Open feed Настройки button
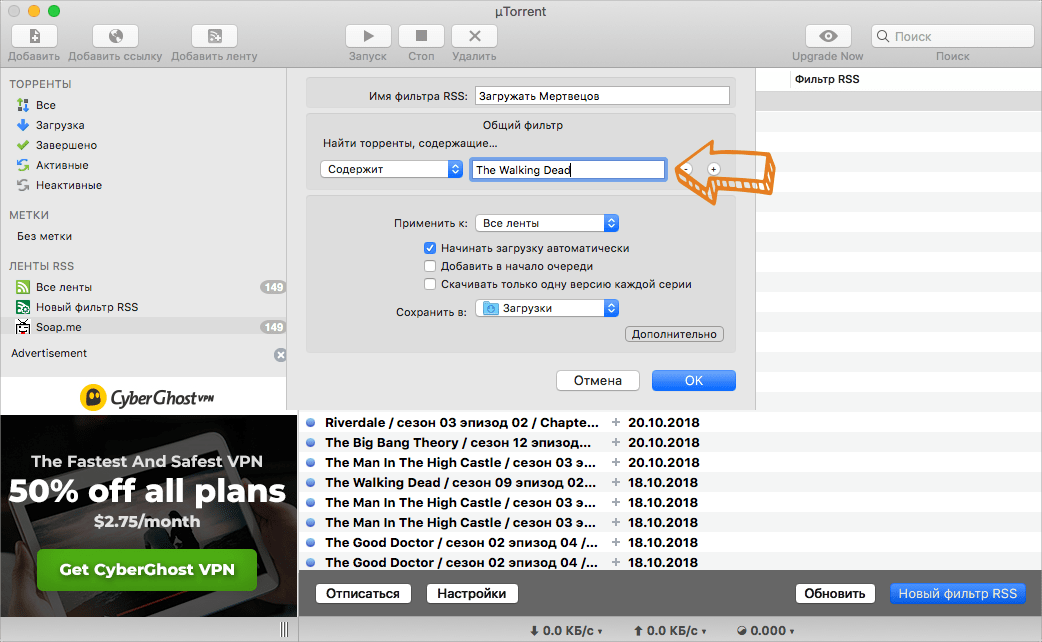 pos(472,593)
